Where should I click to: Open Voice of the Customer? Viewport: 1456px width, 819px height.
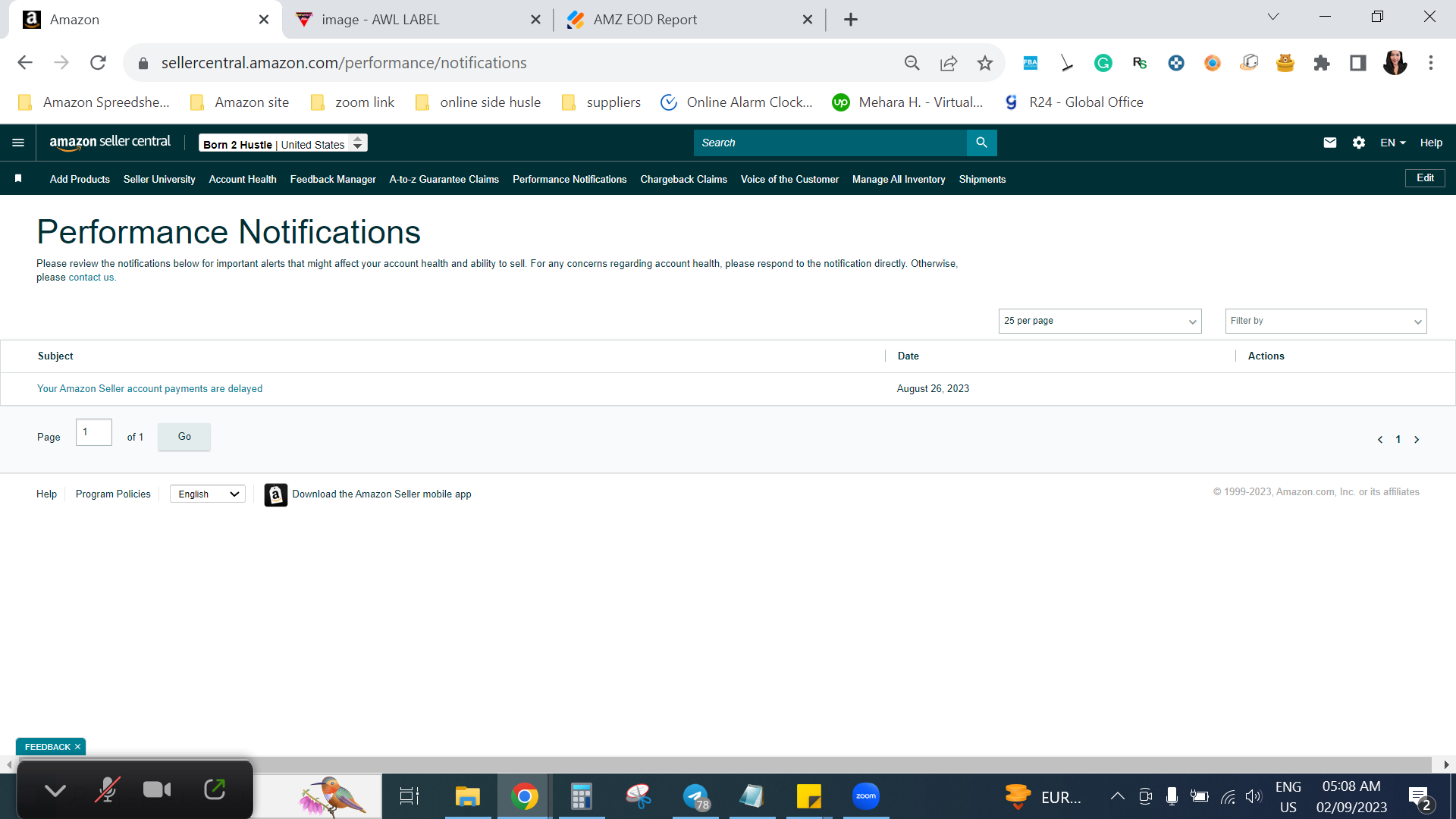(789, 180)
